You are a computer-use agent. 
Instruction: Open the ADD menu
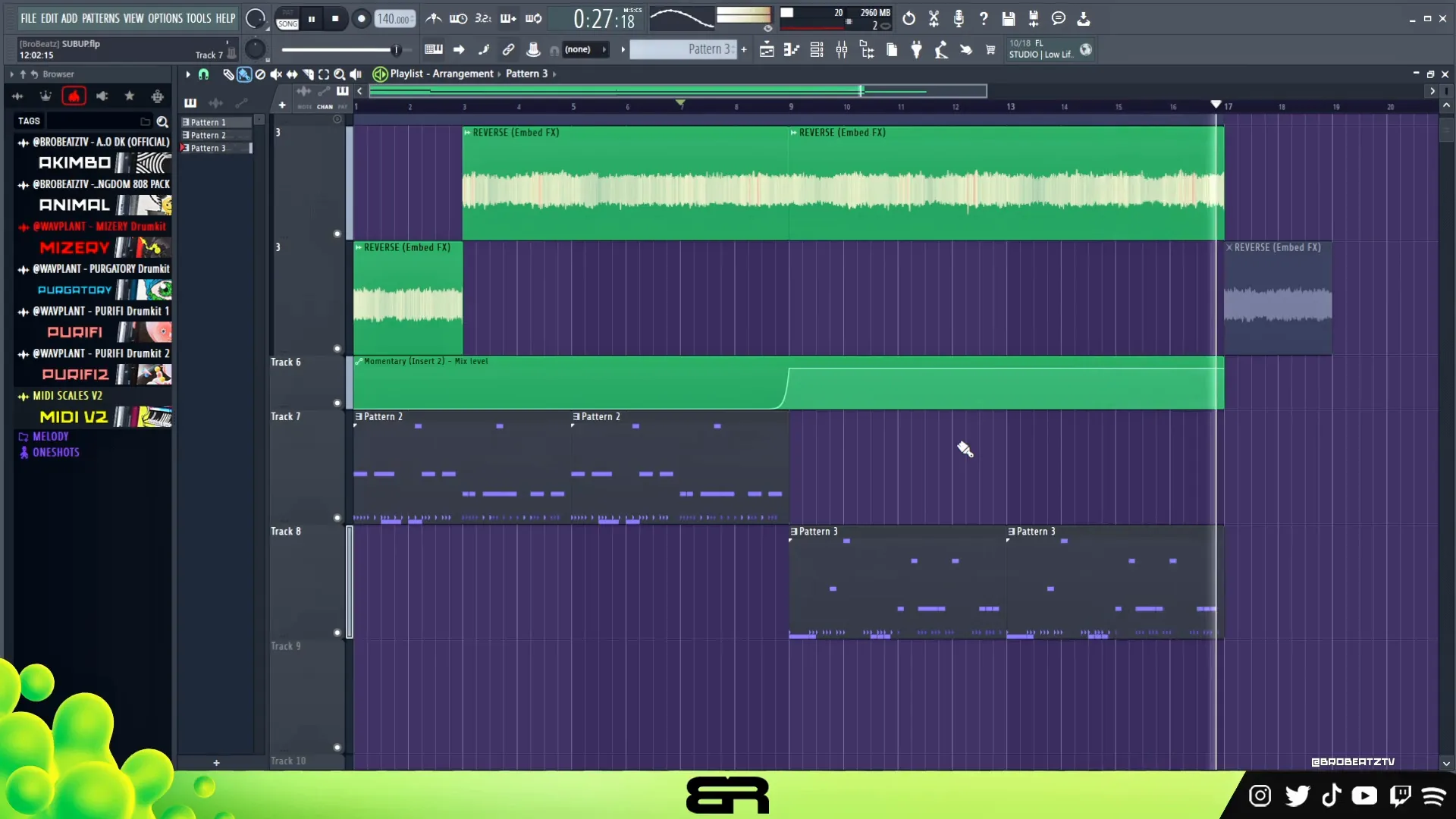point(69,18)
